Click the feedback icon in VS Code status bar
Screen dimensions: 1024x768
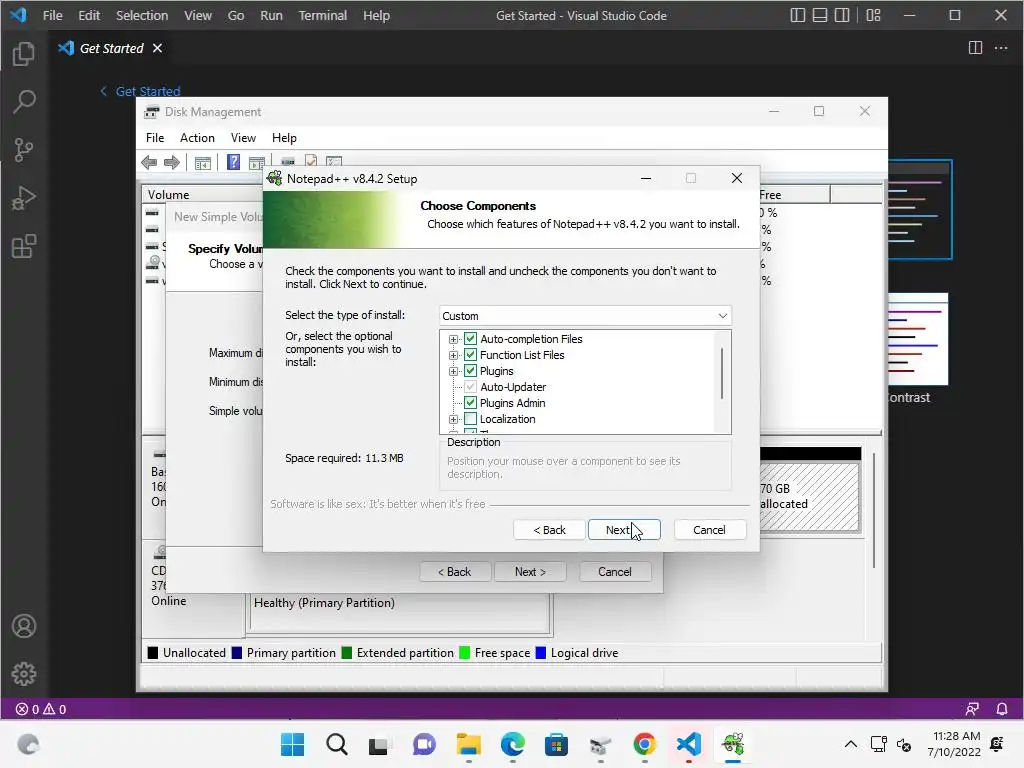click(x=972, y=709)
